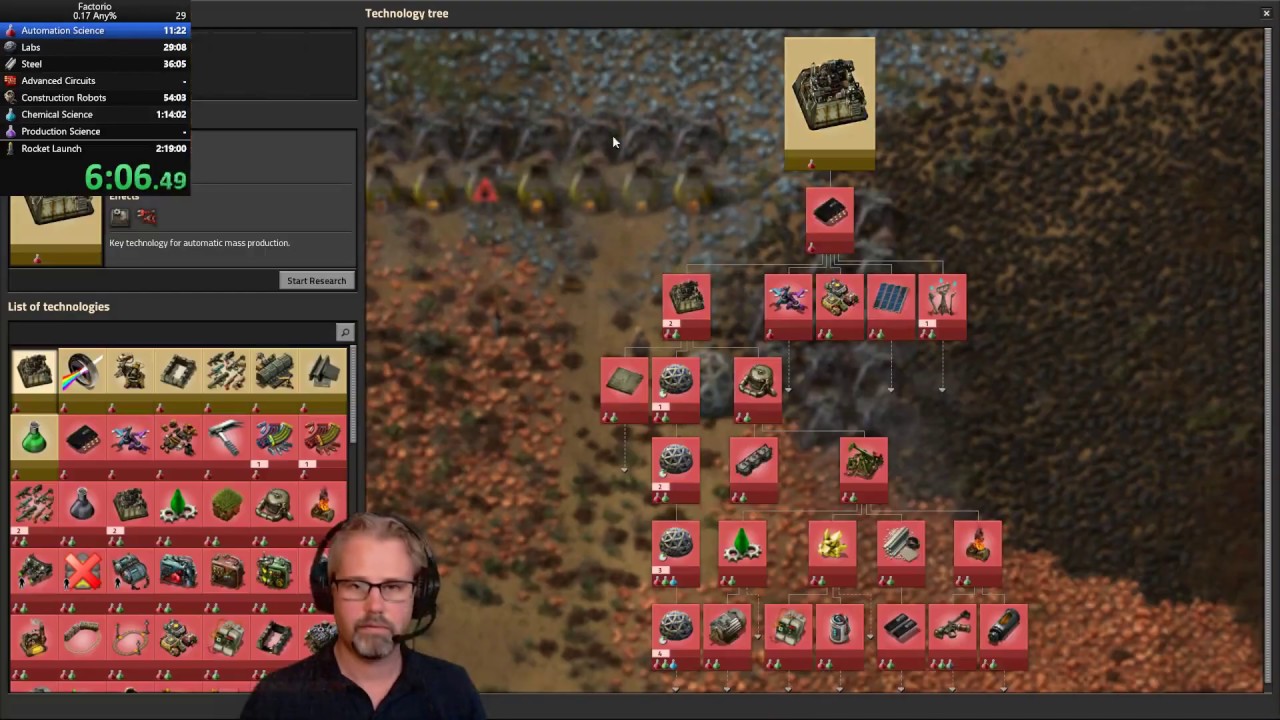Click the Solar energy panel node
Image resolution: width=1280 pixels, height=720 pixels.
coord(890,307)
